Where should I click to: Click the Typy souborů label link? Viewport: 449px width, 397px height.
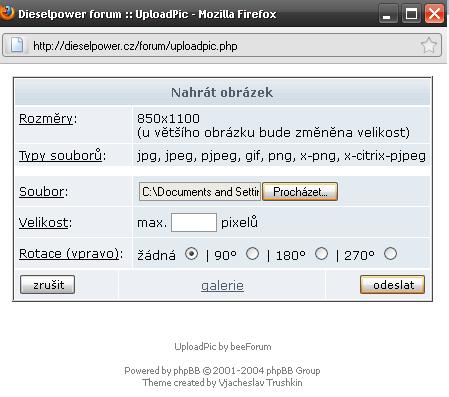[60, 156]
